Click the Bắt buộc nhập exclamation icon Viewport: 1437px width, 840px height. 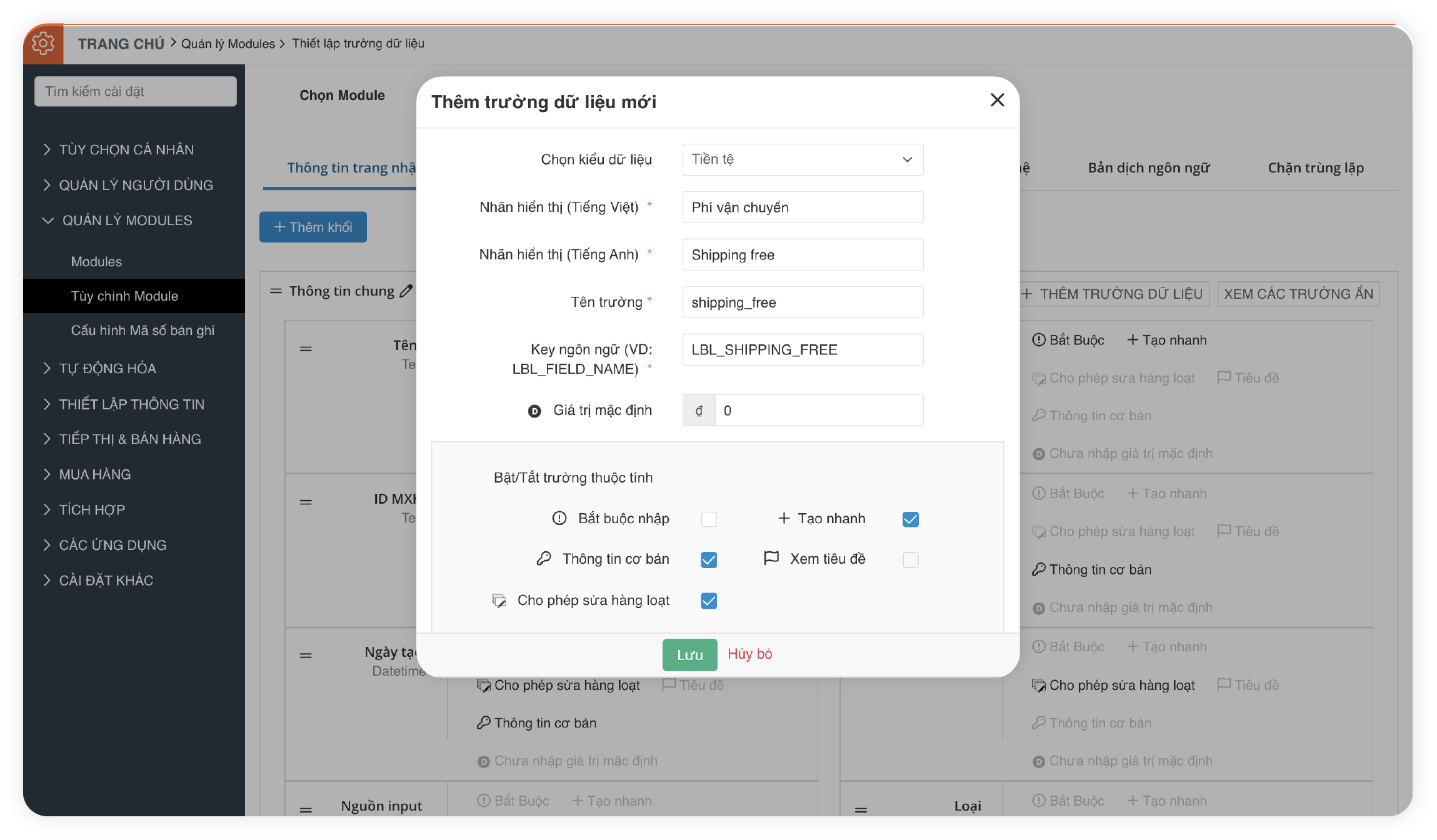tap(559, 518)
